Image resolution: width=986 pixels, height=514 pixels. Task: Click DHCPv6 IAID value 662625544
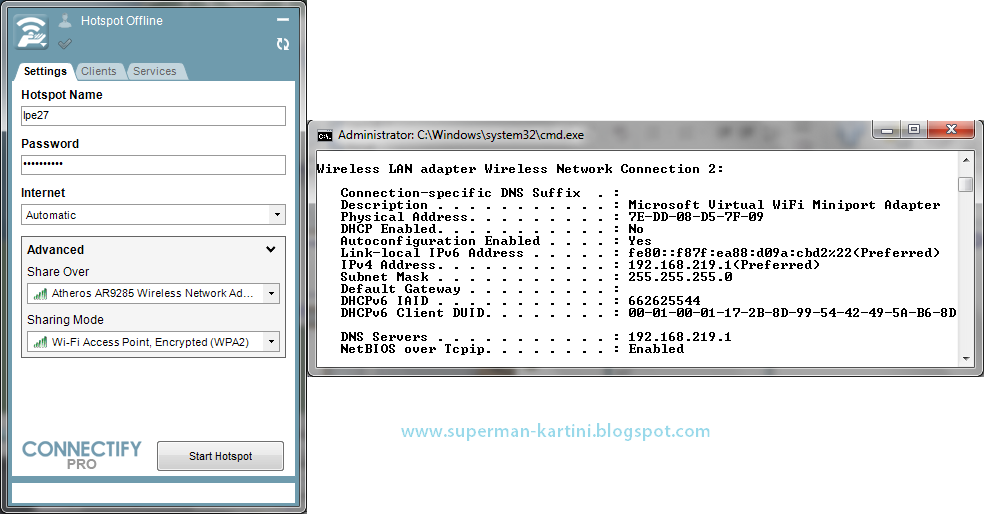point(664,301)
